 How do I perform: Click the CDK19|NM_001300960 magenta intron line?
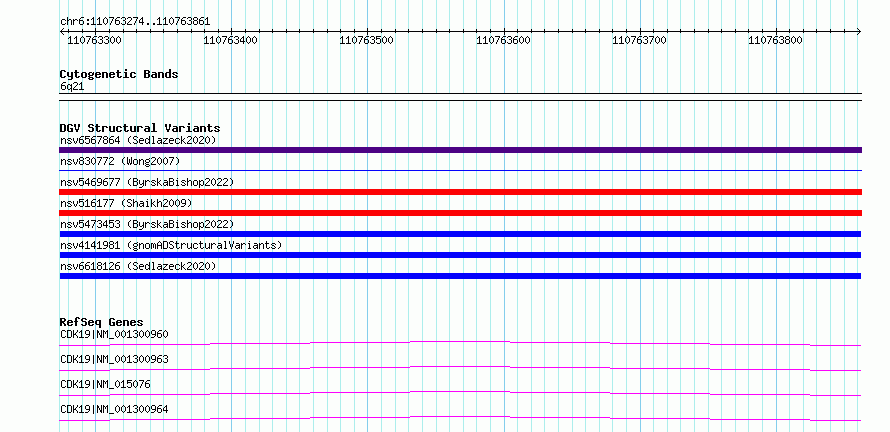460,343
